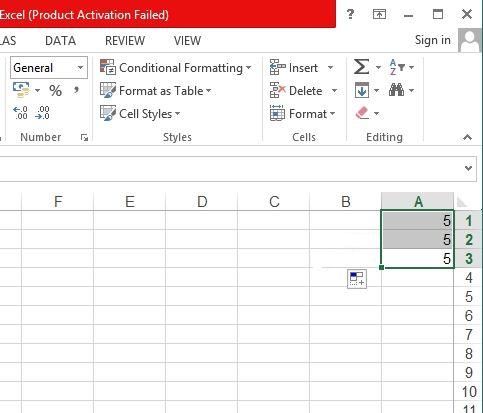Screen dimensions: 483x413
Task: Select row 10 header
Action: 468,392
